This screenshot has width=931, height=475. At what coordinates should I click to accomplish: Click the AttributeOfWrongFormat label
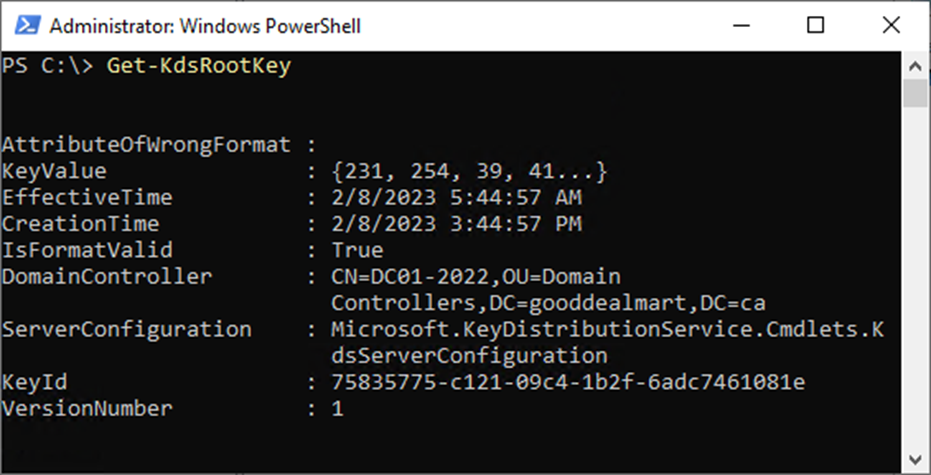(x=146, y=145)
